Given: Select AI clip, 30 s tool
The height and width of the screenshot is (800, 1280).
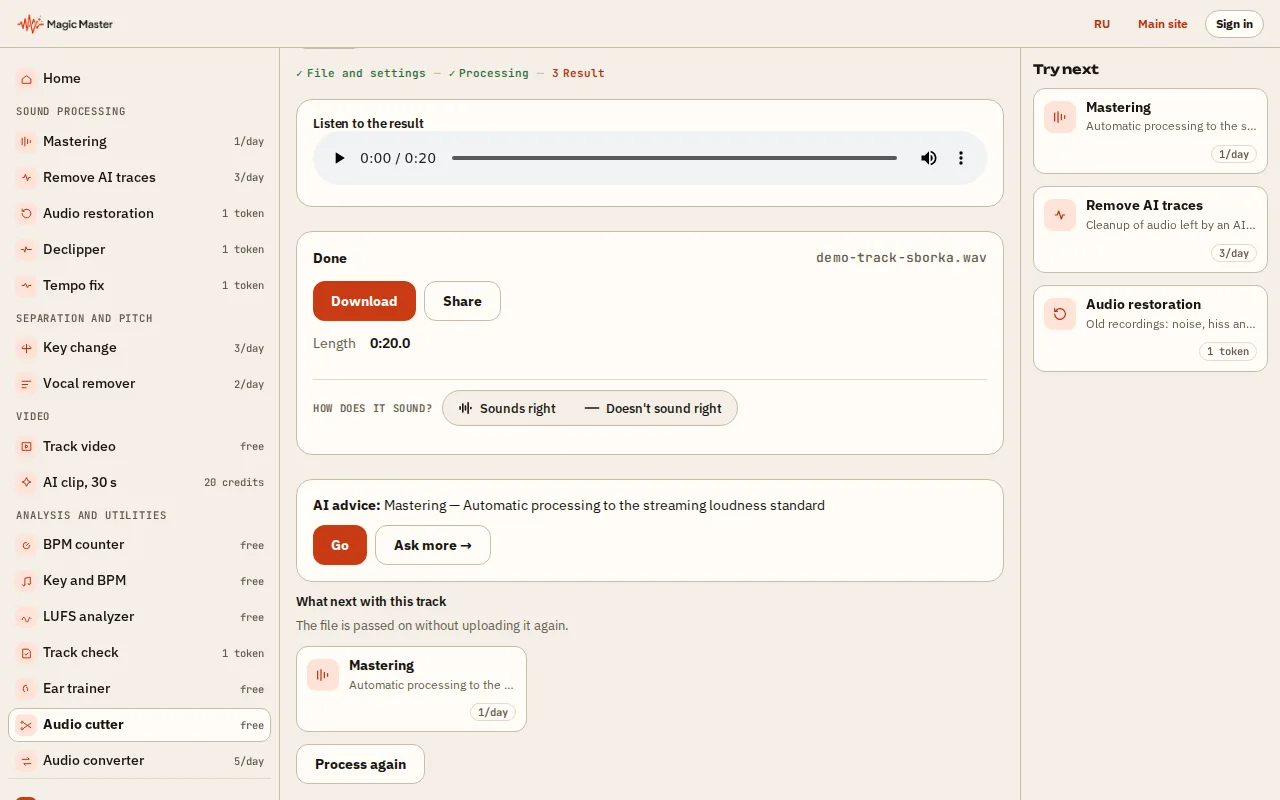Looking at the screenshot, I should pyautogui.click(x=139, y=482).
